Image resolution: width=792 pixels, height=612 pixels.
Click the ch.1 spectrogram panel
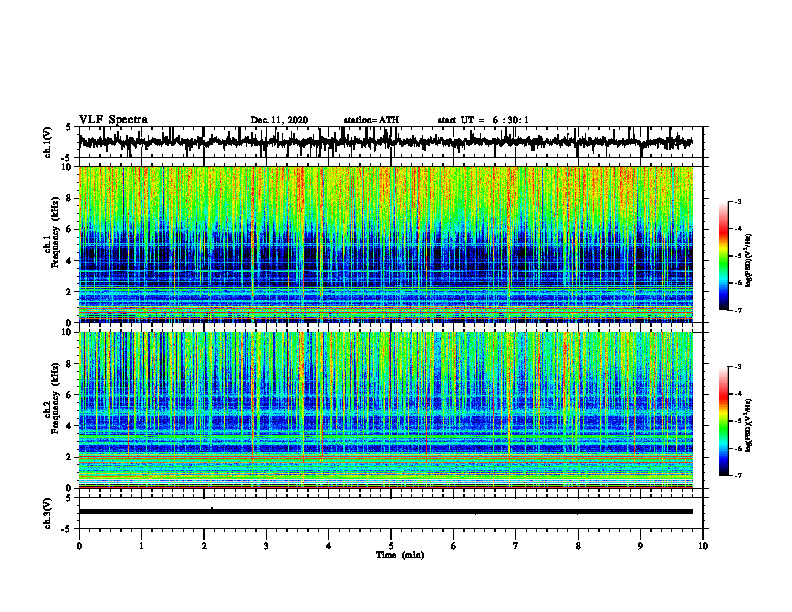[385, 244]
